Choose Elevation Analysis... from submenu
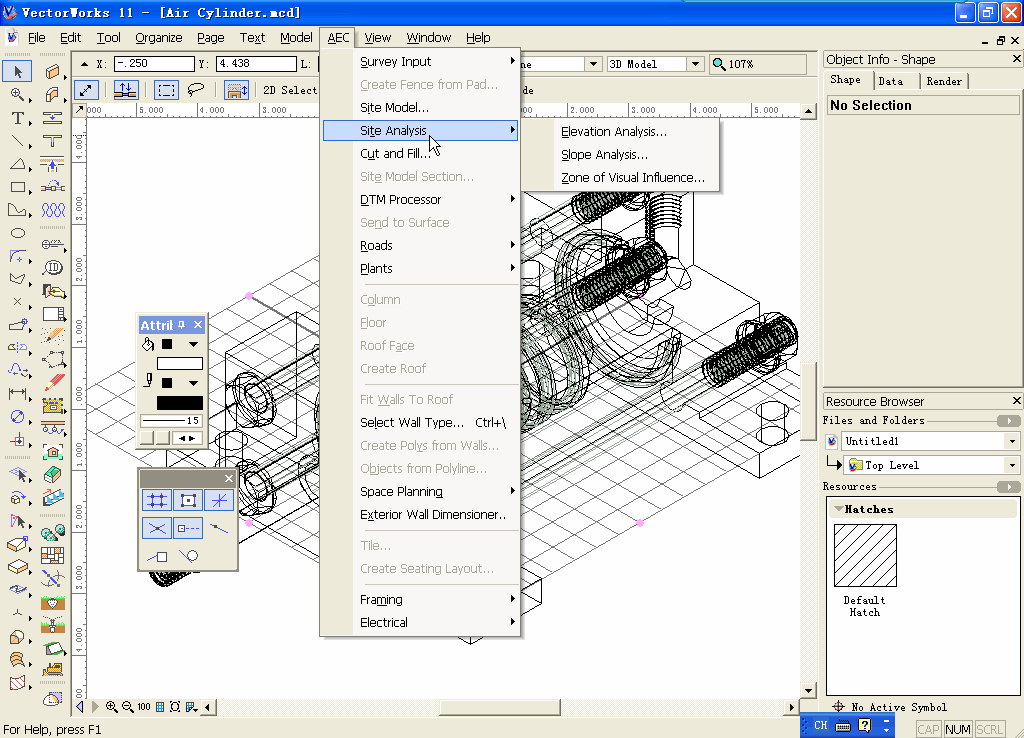The width and height of the screenshot is (1024, 738). point(614,132)
